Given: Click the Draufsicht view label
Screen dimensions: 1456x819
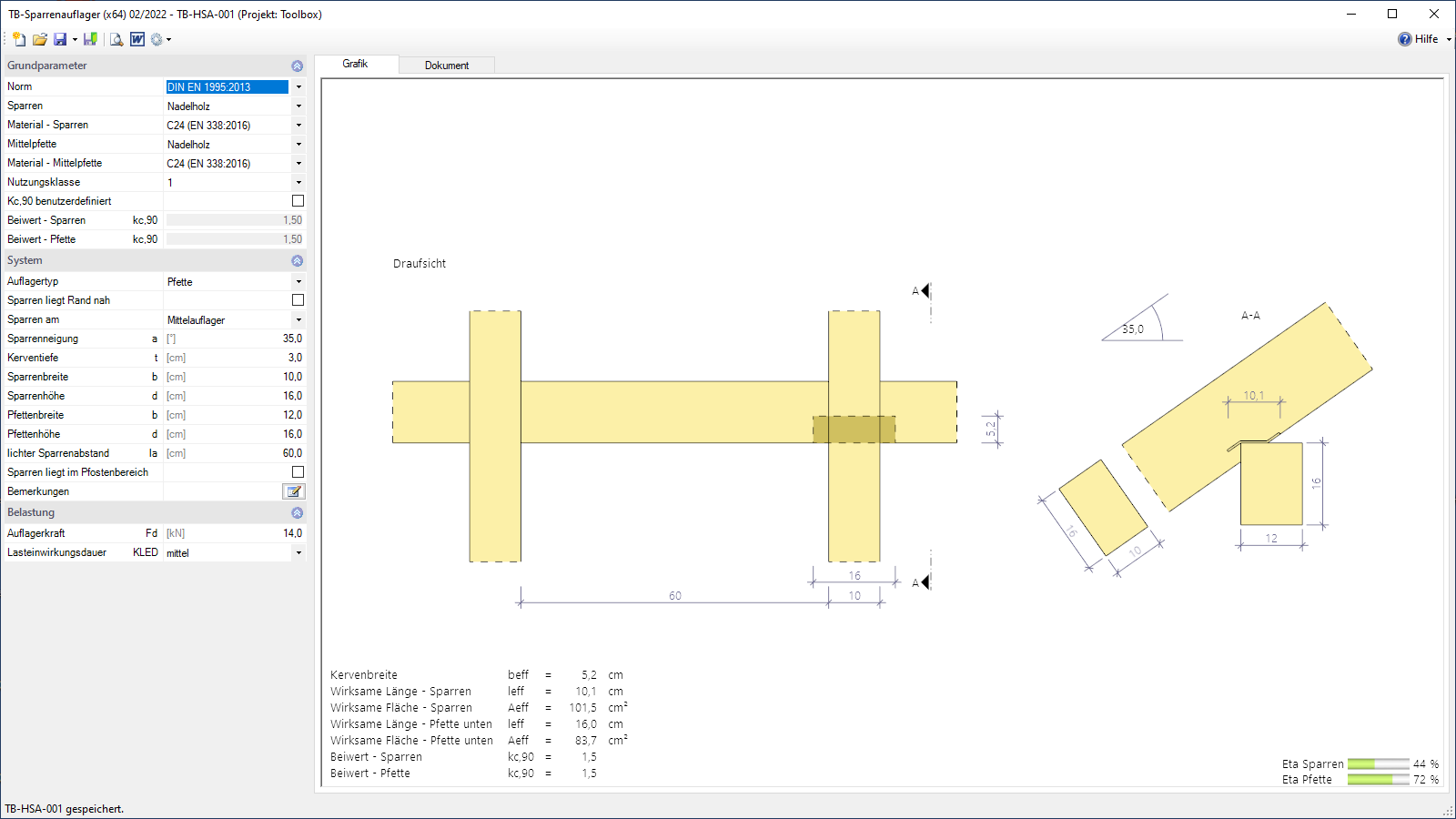Looking at the screenshot, I should click(x=420, y=264).
